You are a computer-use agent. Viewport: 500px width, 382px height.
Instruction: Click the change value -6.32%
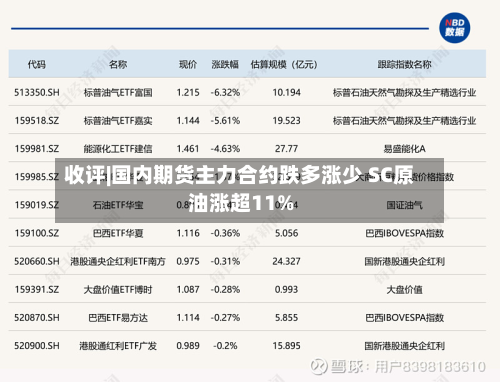click(225, 92)
